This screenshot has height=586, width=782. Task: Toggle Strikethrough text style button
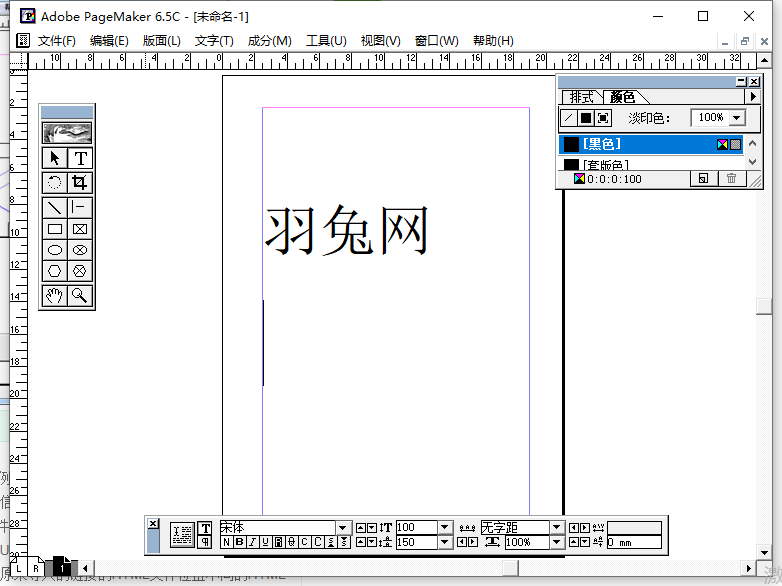pyautogui.click(x=291, y=542)
